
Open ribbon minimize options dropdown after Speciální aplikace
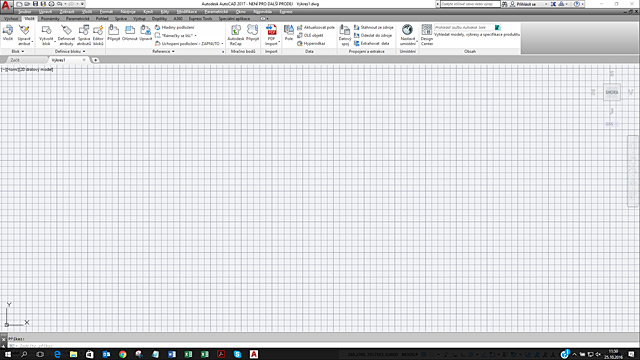267,19
